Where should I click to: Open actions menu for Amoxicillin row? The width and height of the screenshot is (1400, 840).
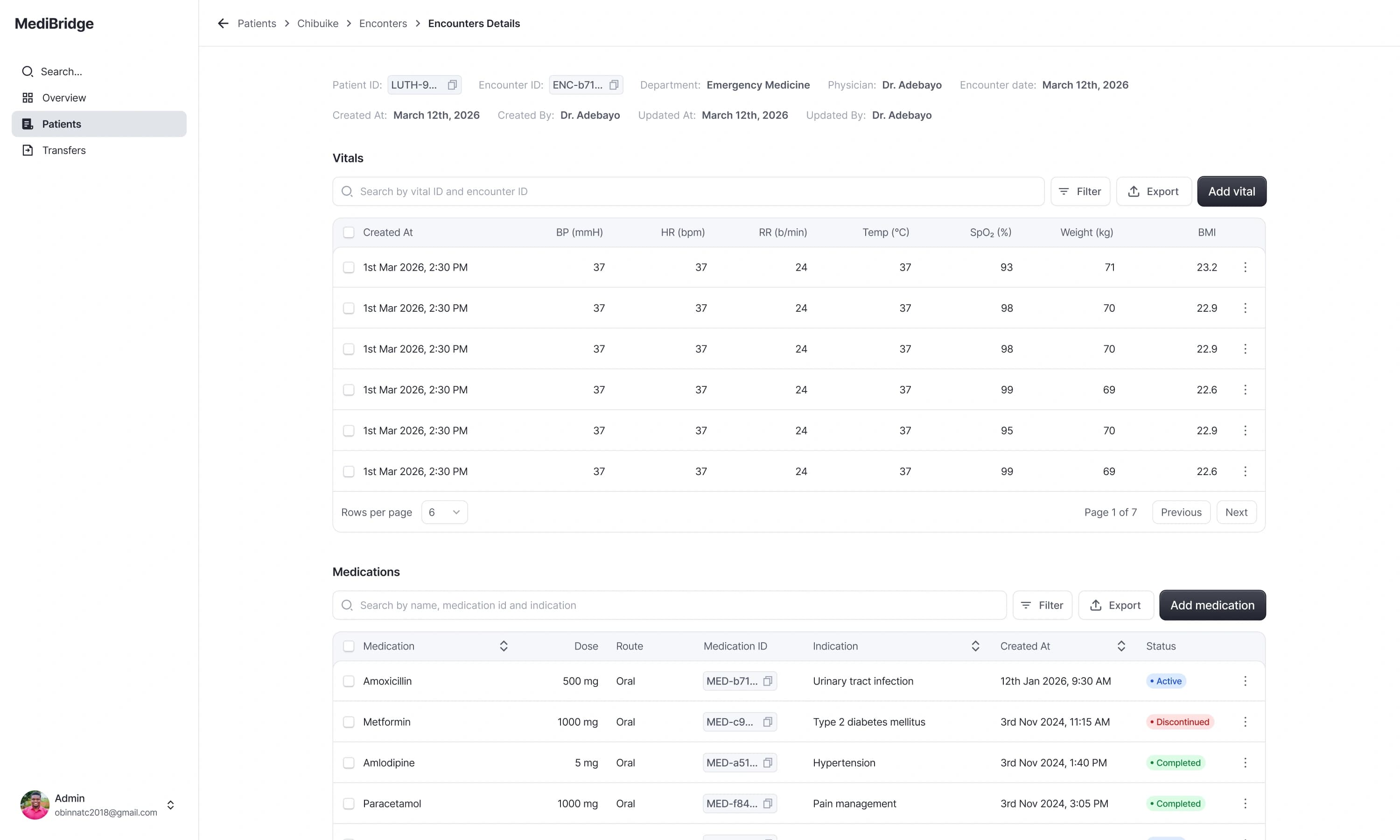1245,681
